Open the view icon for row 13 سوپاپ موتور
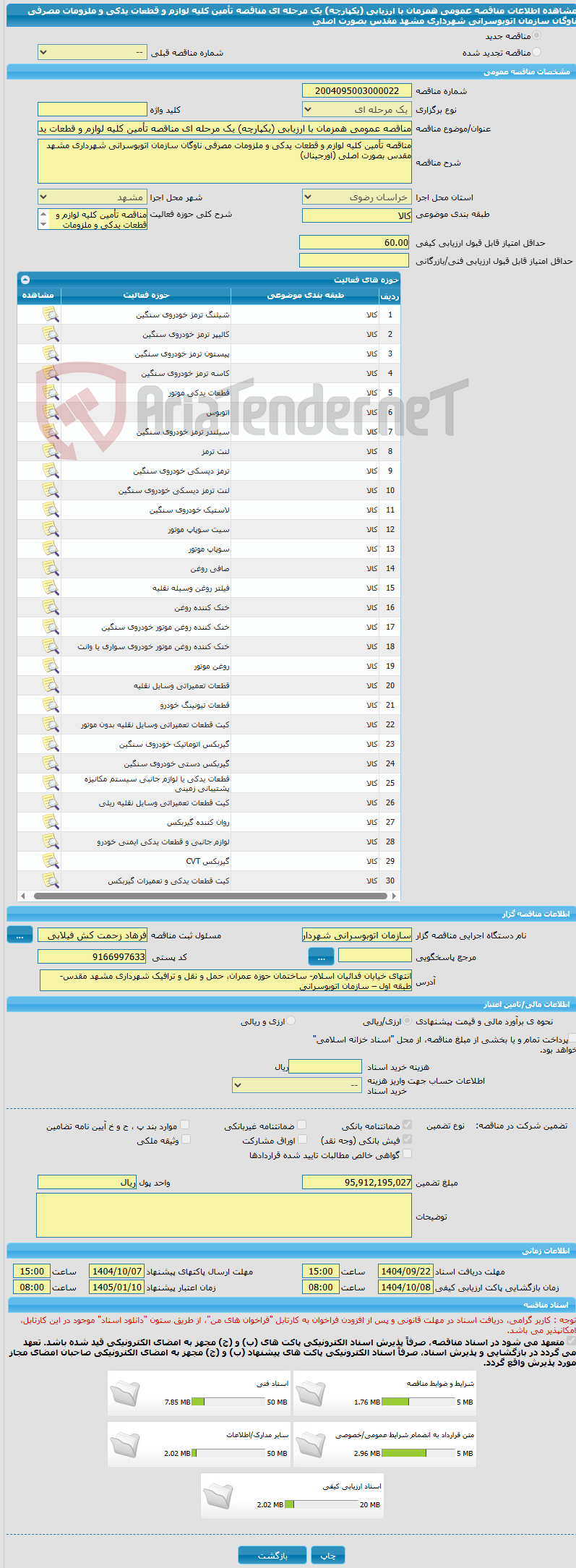Screen dimensions: 576x1568 click(50, 549)
